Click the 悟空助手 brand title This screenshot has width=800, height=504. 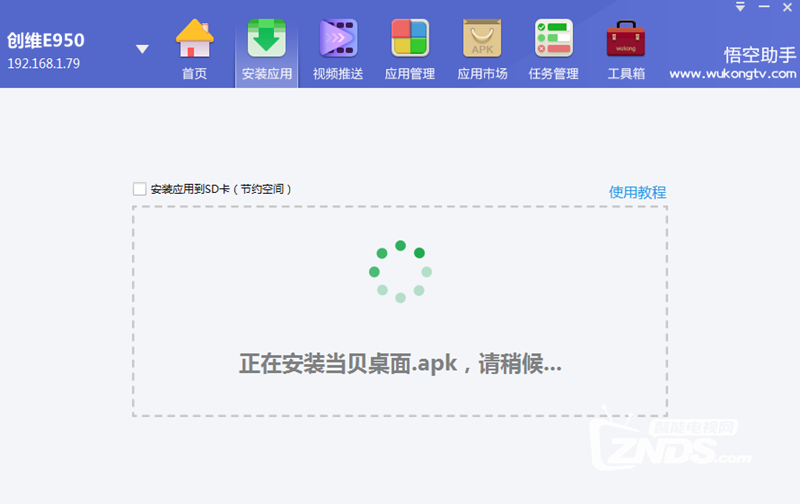click(759, 55)
